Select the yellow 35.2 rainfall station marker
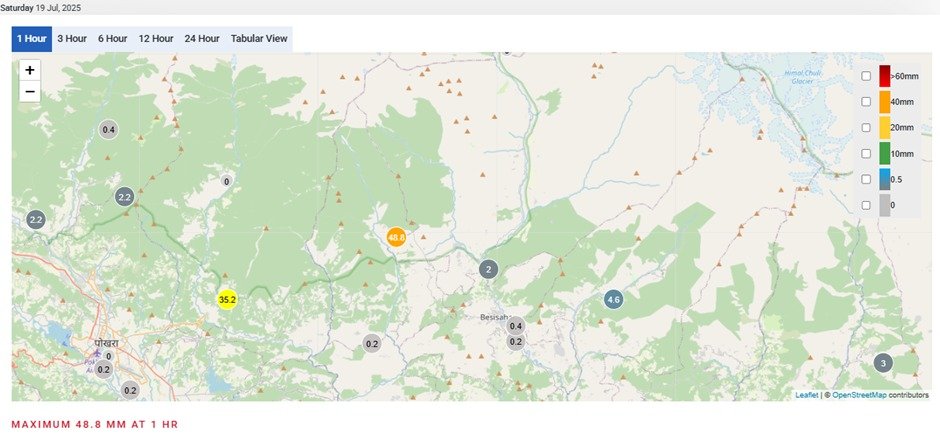Viewport: 940px width, 434px height. click(x=227, y=299)
